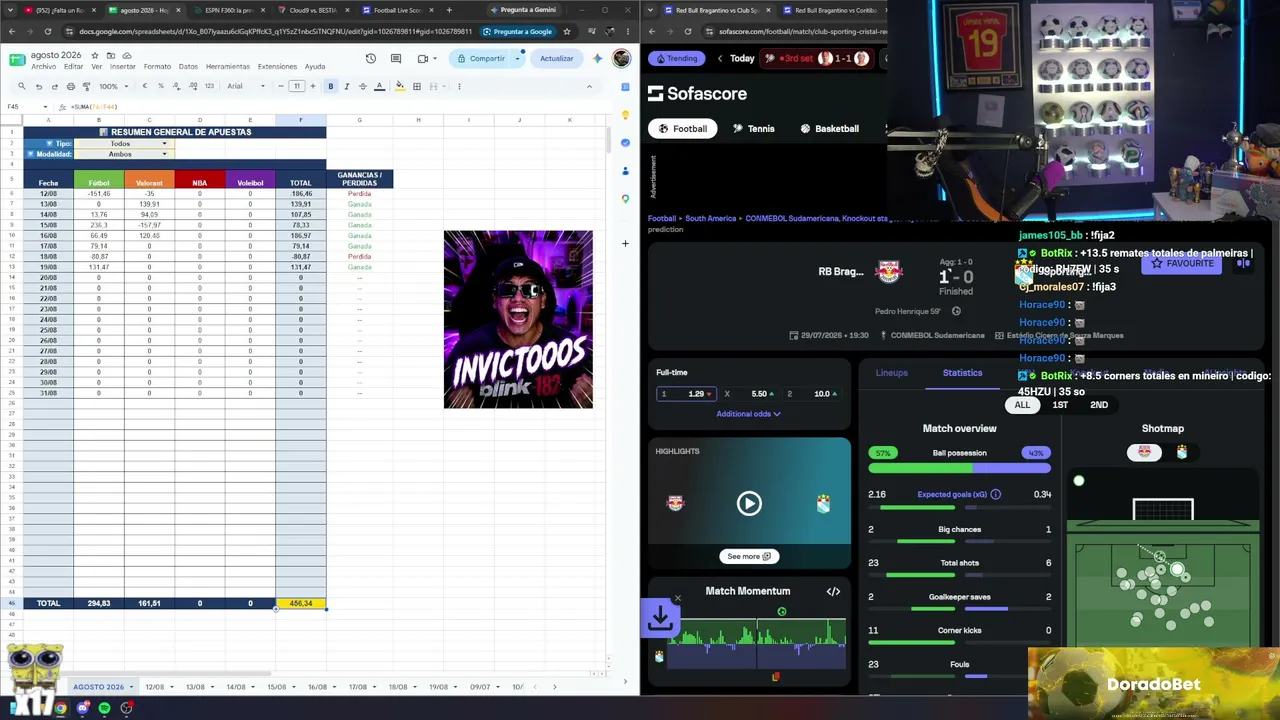Image resolution: width=1280 pixels, height=720 pixels.
Task: Redo the last action in Sheets
Action: [x=54, y=86]
